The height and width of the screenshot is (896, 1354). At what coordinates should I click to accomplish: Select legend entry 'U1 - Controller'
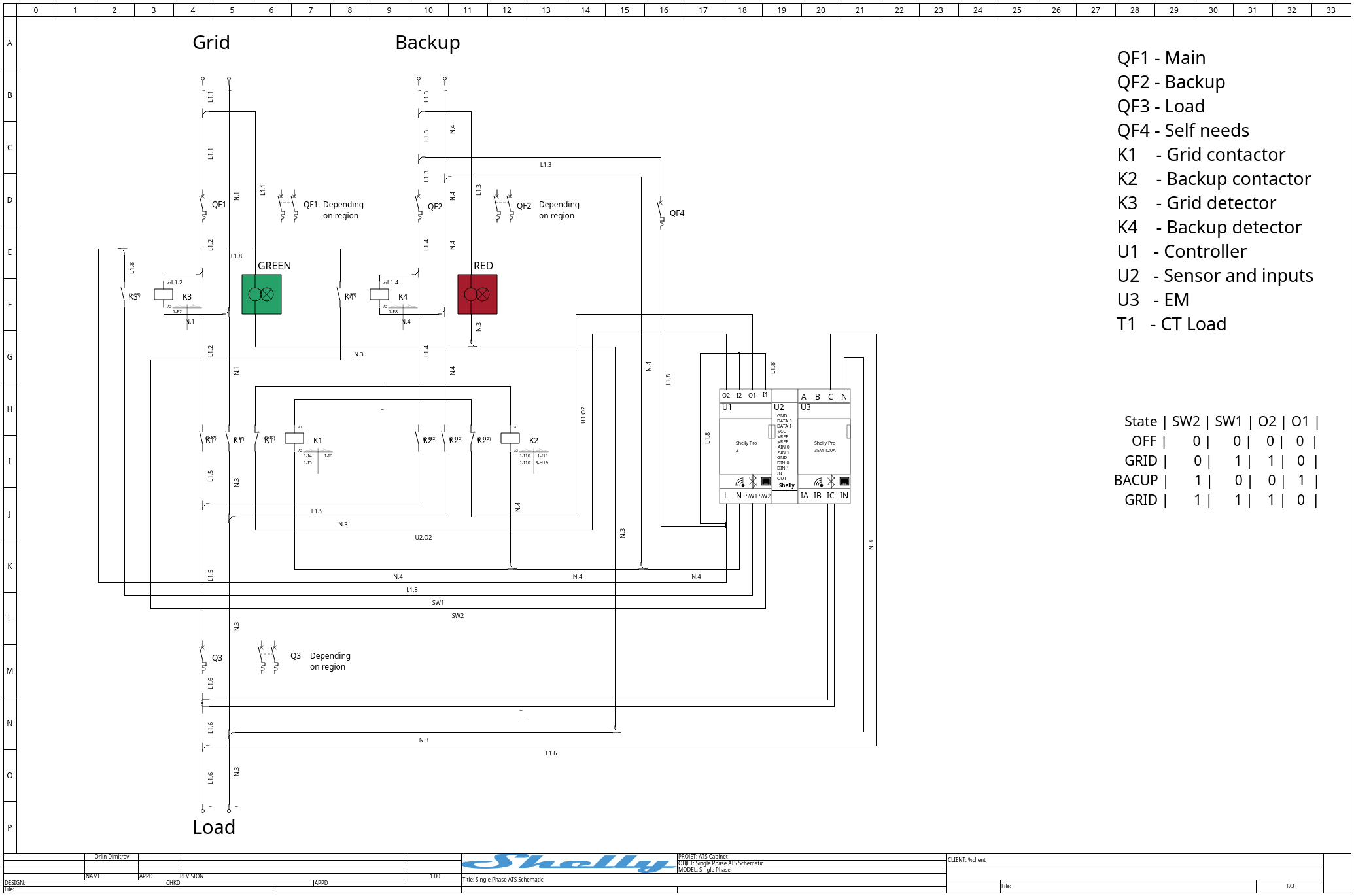[1181, 251]
